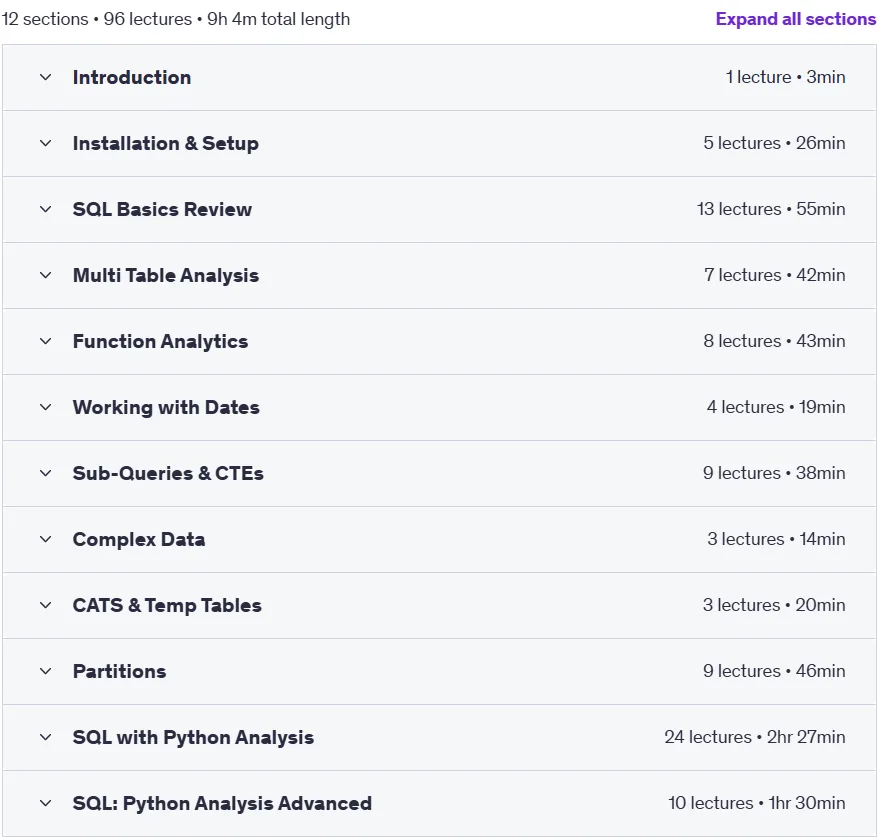Viewport: 879px width, 840px height.
Task: Expand the Introduction section chevron
Action: 45,77
